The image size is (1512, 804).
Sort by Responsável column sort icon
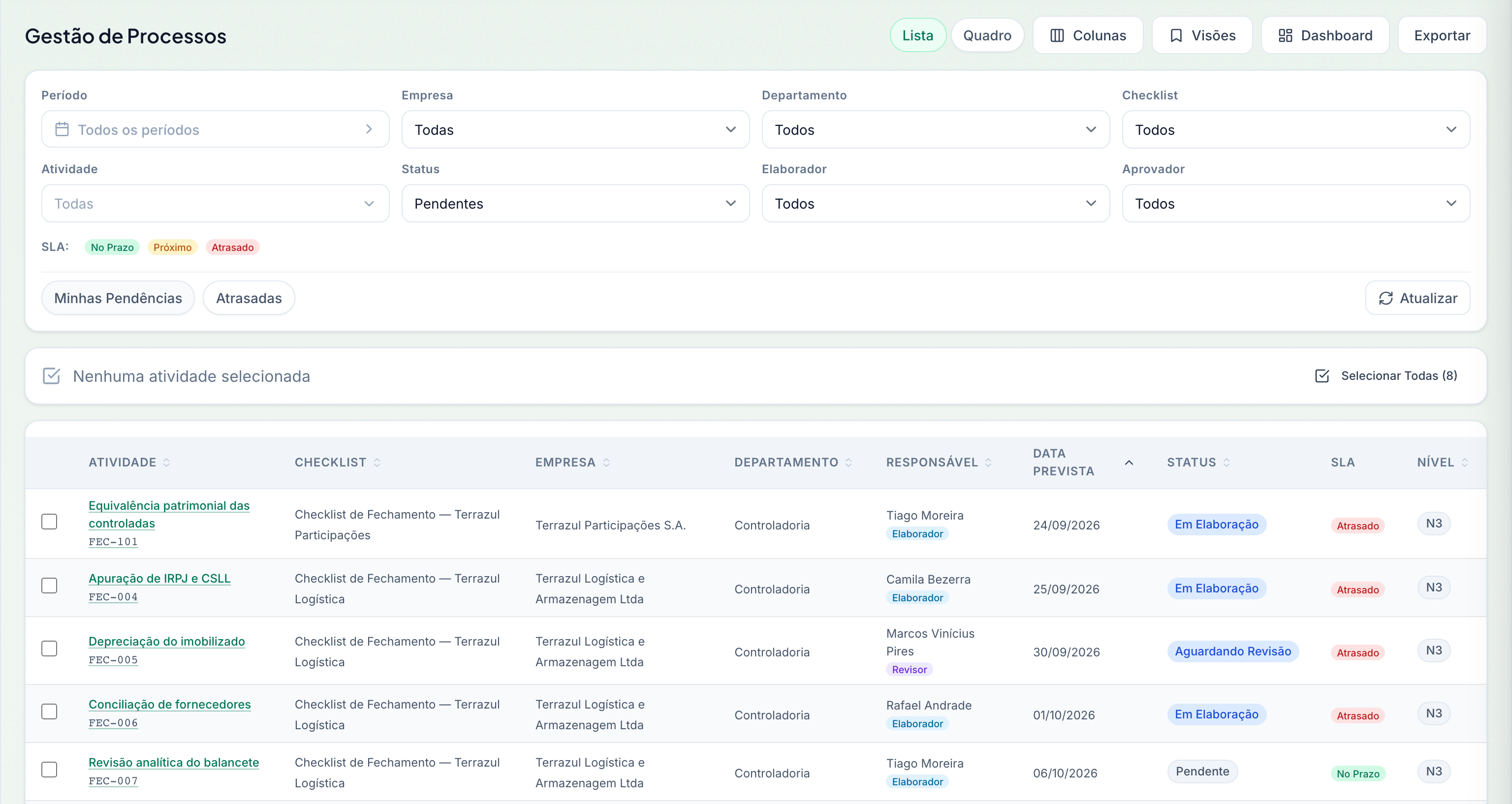(x=988, y=463)
